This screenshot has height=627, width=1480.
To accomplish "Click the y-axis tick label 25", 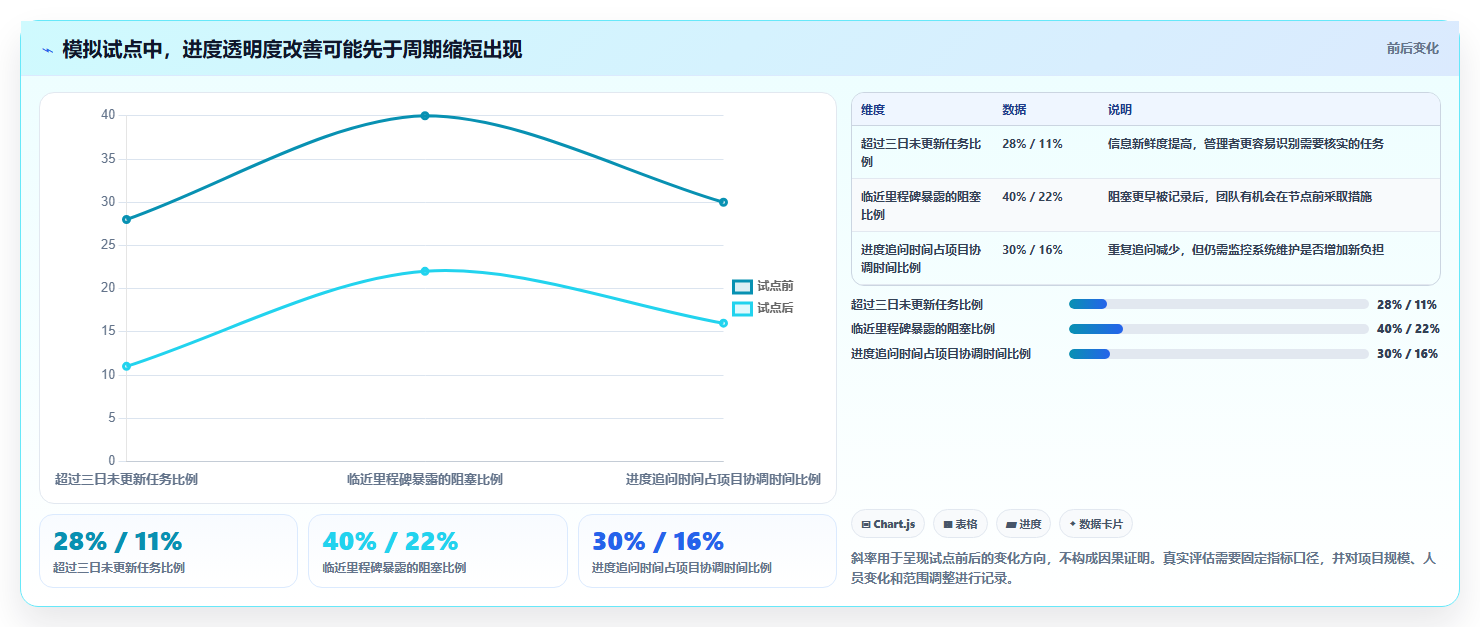I will [x=108, y=245].
